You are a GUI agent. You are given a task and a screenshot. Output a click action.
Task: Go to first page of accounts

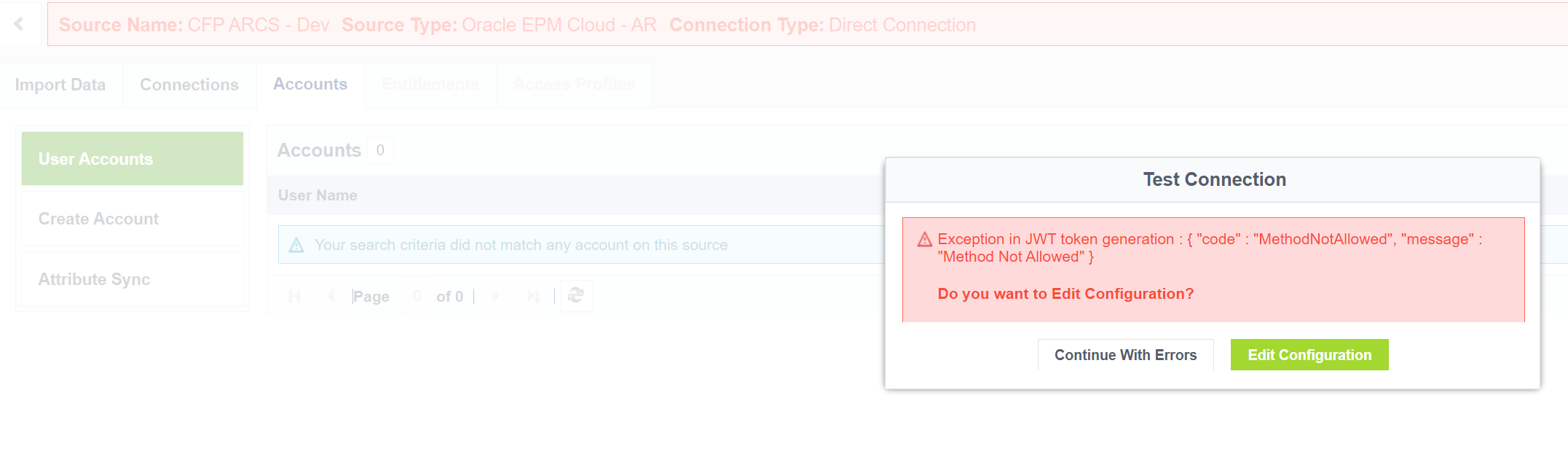coord(294,296)
